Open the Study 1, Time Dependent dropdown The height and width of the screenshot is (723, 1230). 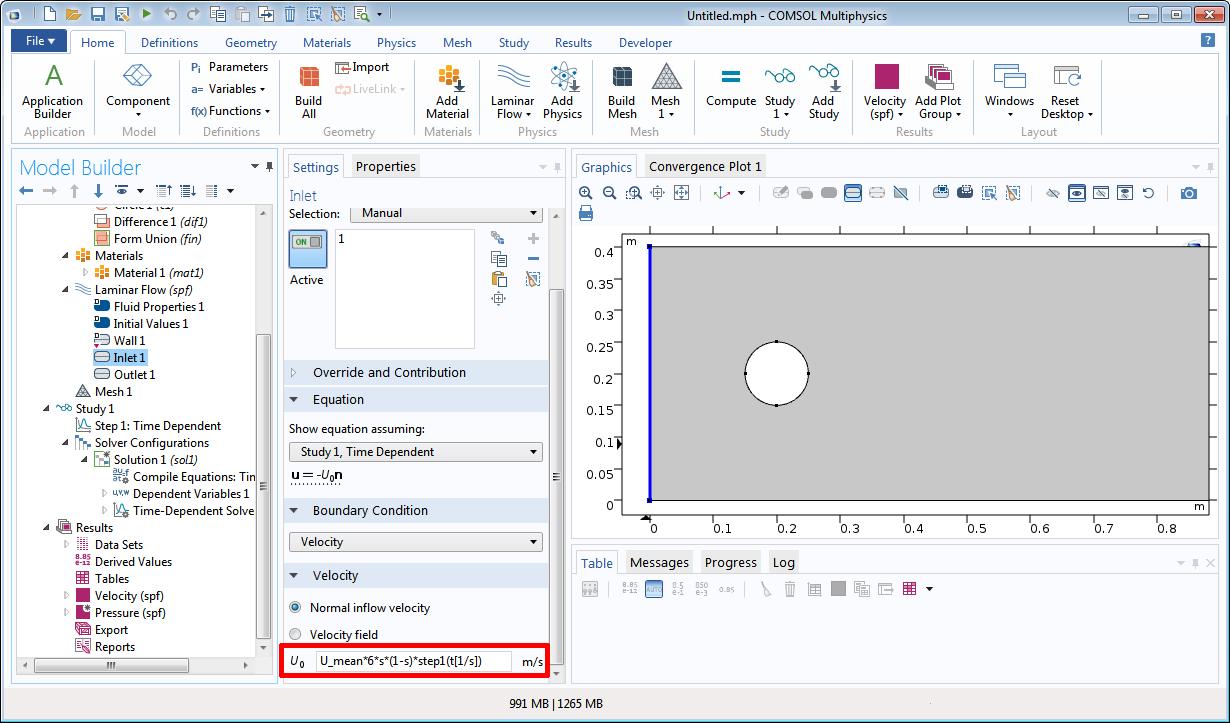(x=415, y=452)
